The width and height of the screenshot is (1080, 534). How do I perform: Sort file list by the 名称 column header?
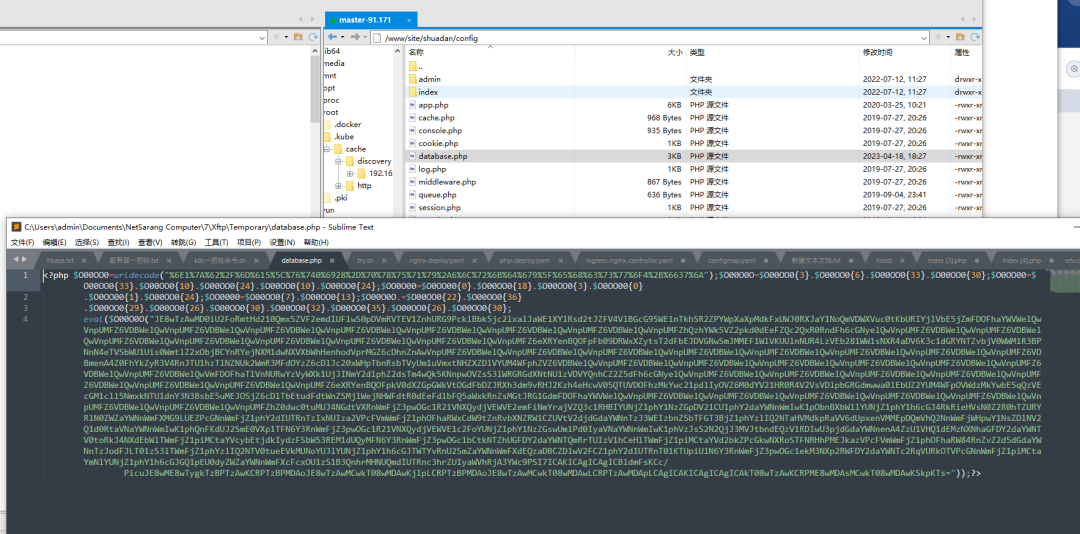click(x=416, y=52)
